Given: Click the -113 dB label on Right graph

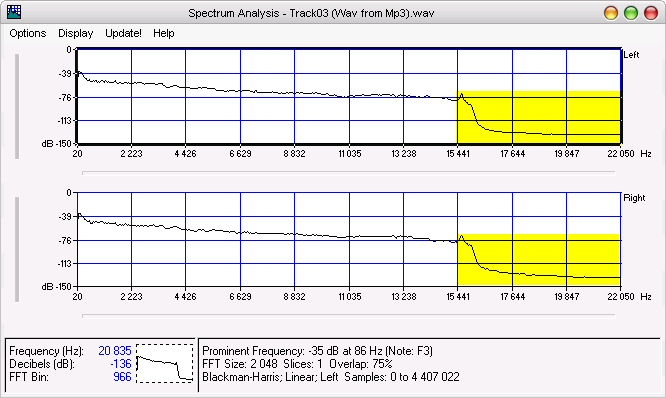Looking at the screenshot, I should click(65, 264).
